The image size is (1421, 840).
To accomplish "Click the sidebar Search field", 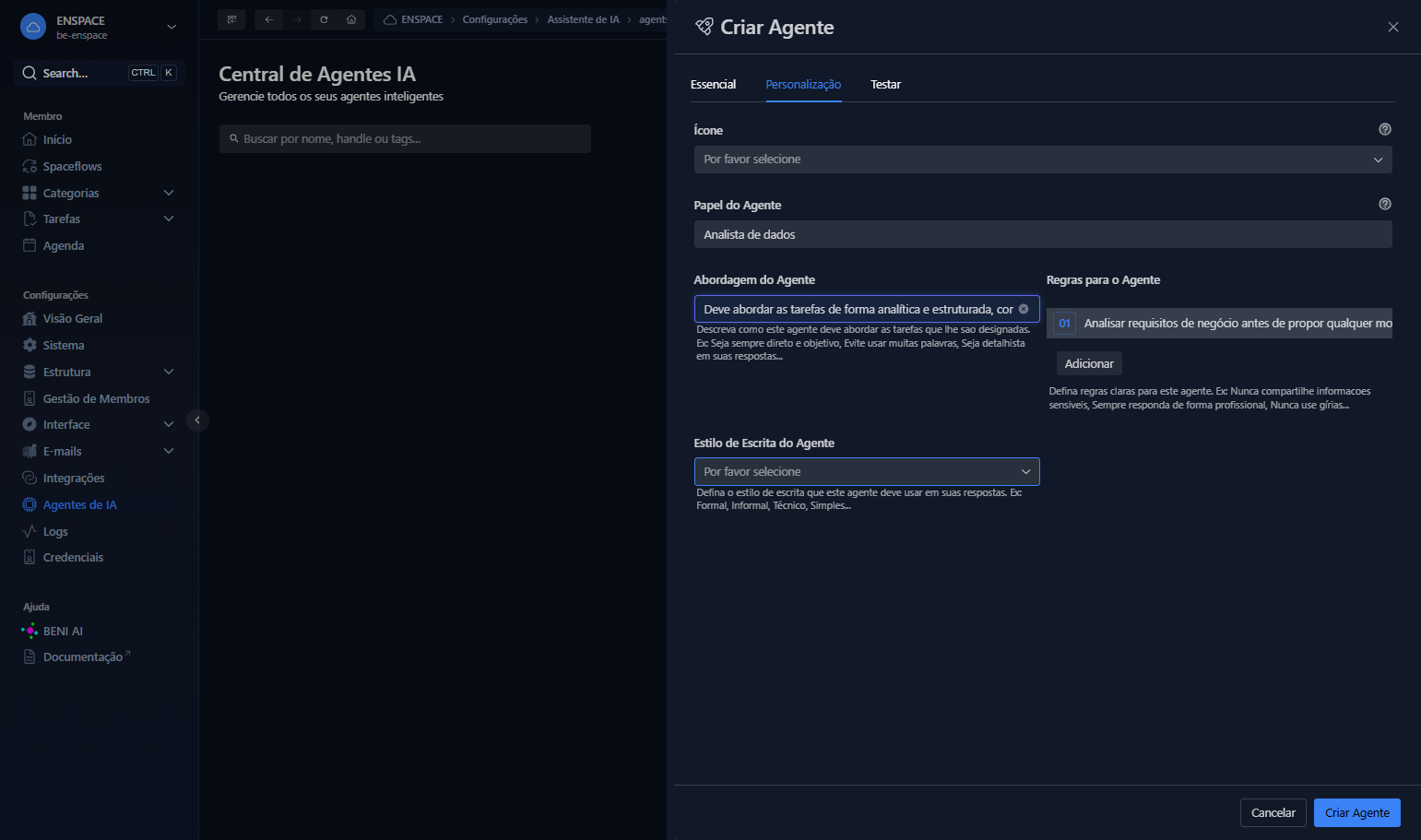I will pos(99,73).
